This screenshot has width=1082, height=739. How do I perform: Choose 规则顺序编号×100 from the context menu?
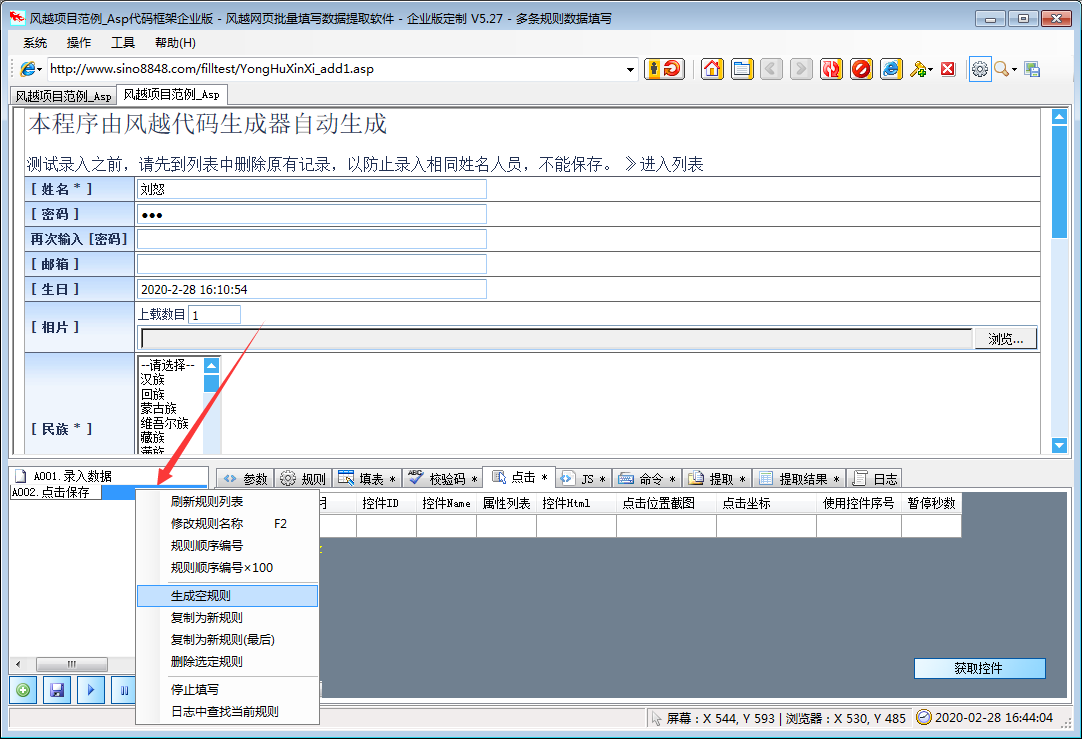click(227, 568)
